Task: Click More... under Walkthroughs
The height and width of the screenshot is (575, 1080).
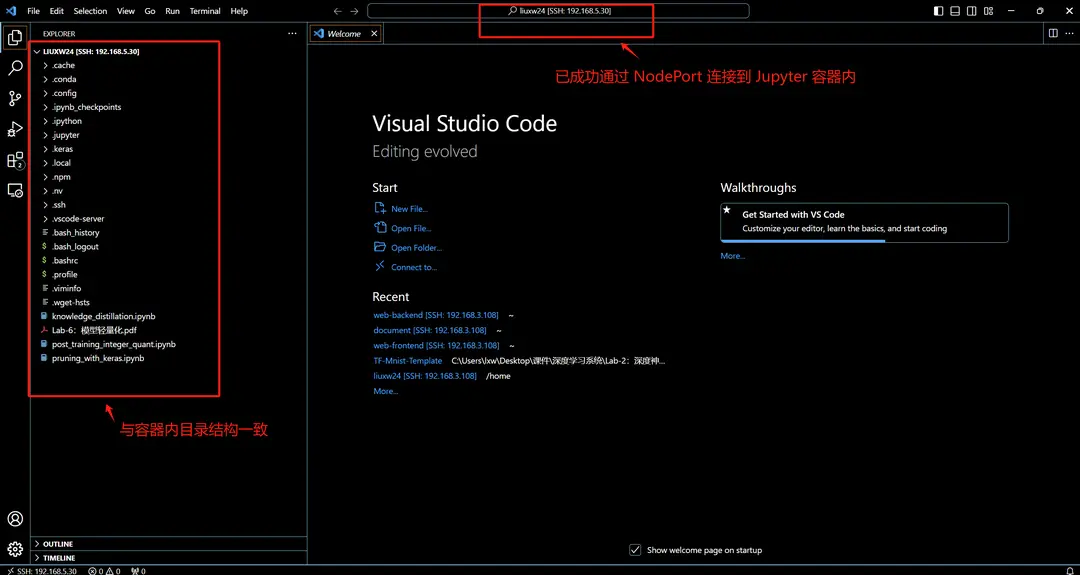Action: point(733,255)
